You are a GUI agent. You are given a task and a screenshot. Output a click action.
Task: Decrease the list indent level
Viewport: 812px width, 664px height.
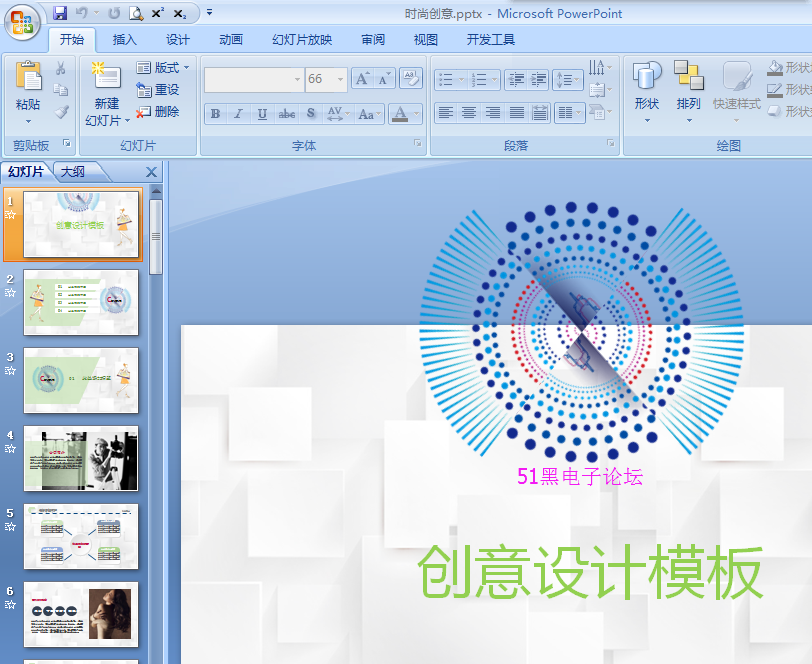[x=516, y=80]
